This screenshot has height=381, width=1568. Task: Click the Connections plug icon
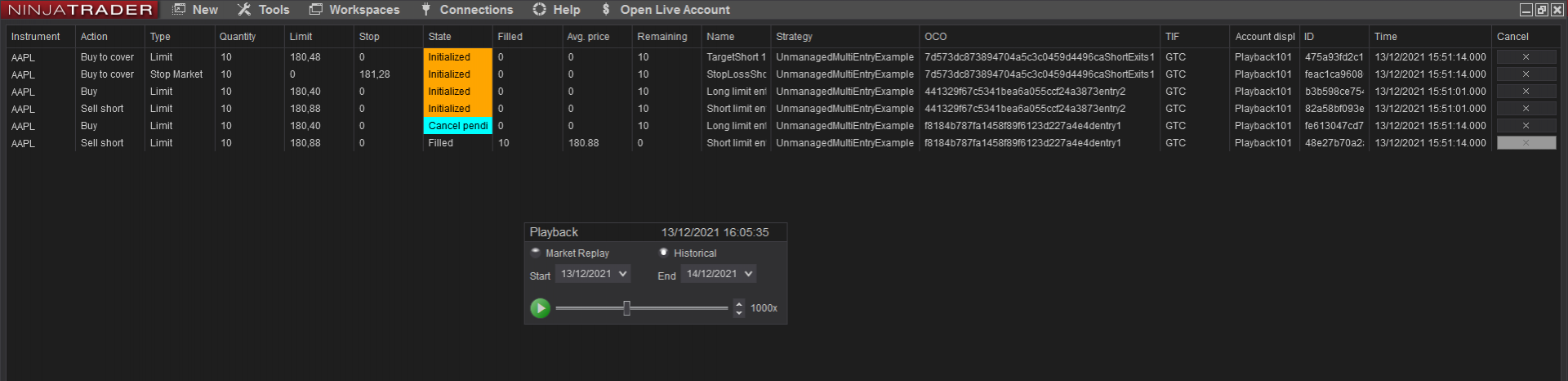(x=425, y=10)
